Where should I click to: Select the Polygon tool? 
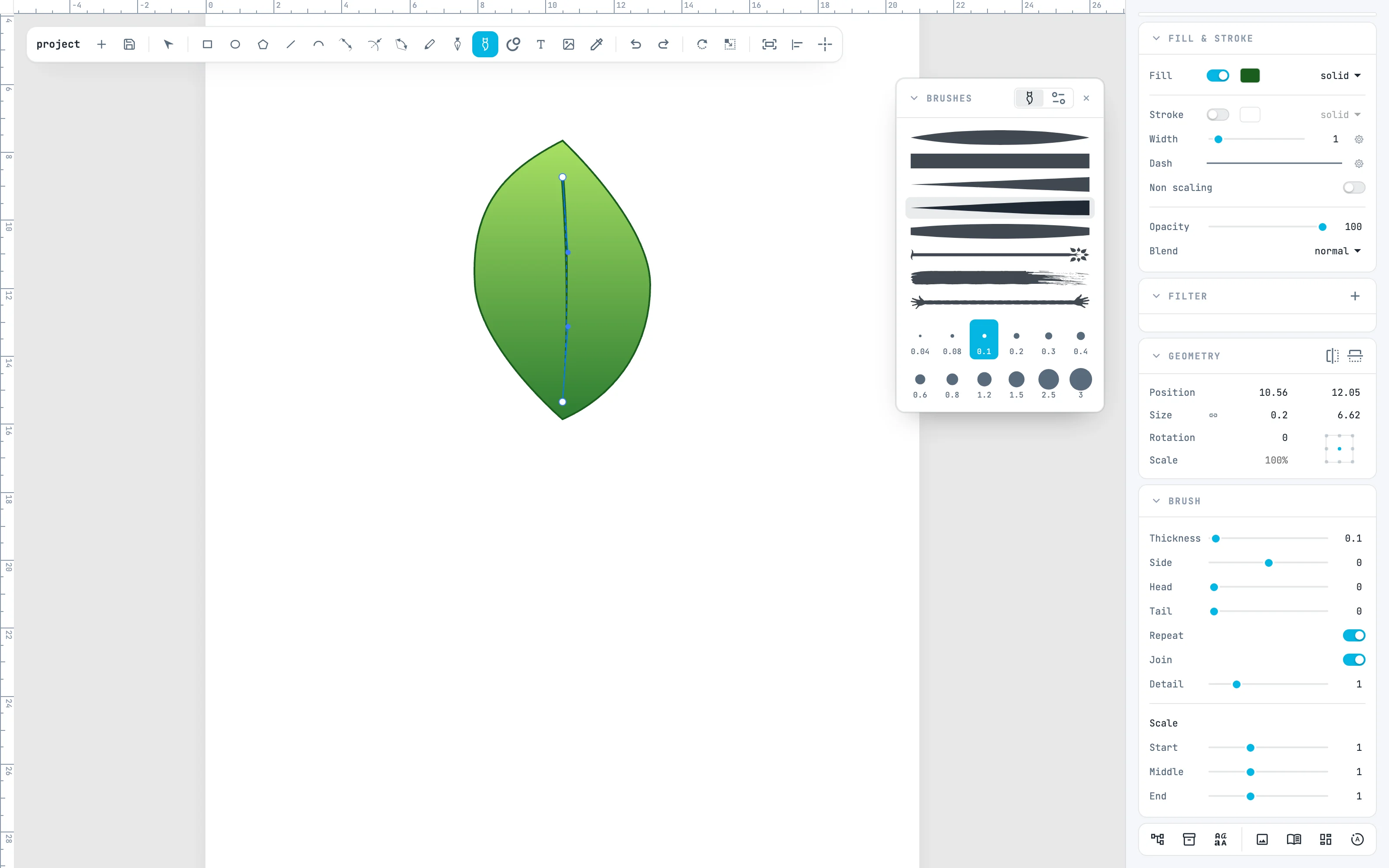263,44
